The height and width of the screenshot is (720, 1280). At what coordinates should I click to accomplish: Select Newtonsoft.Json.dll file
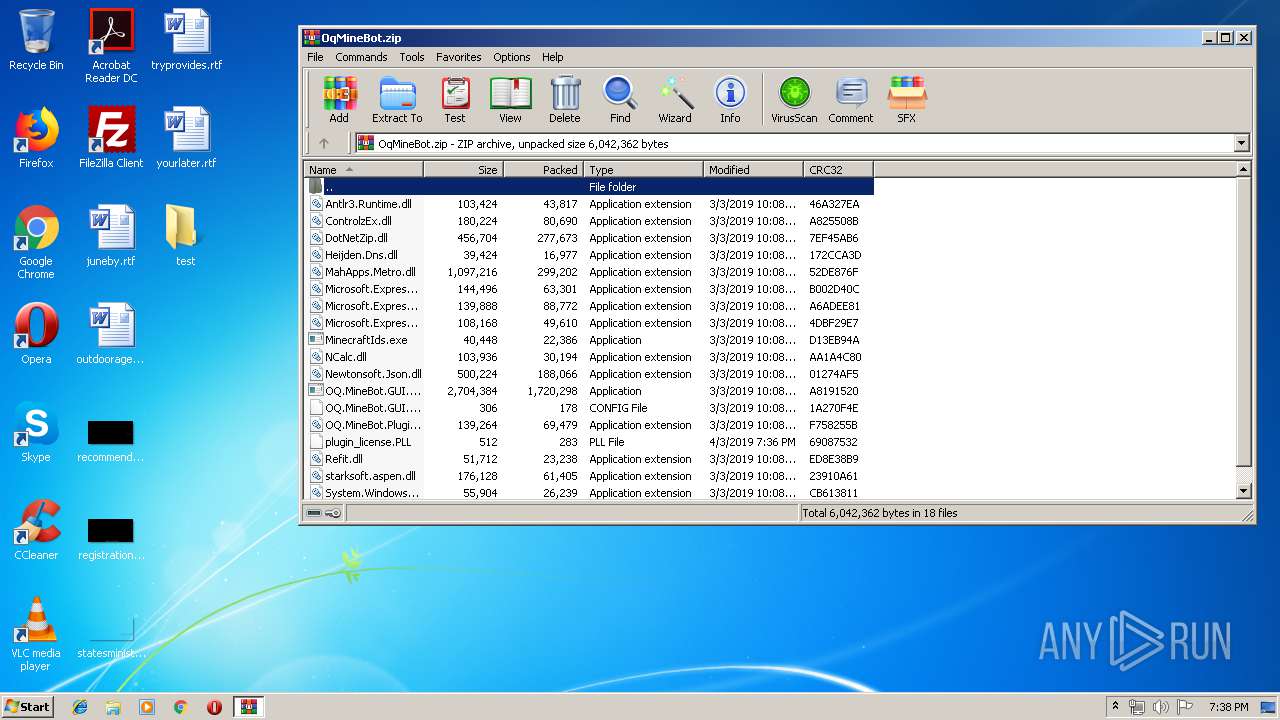[x=590, y=374]
